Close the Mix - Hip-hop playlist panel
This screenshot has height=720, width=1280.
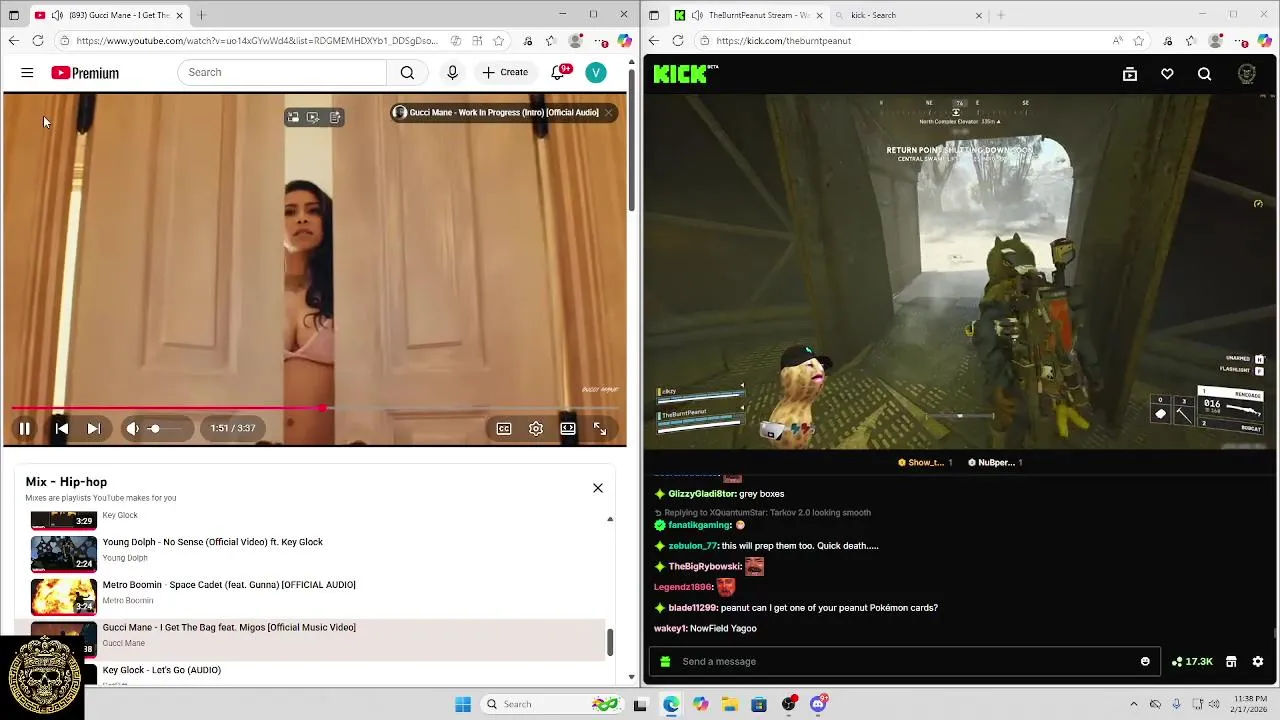pos(598,488)
